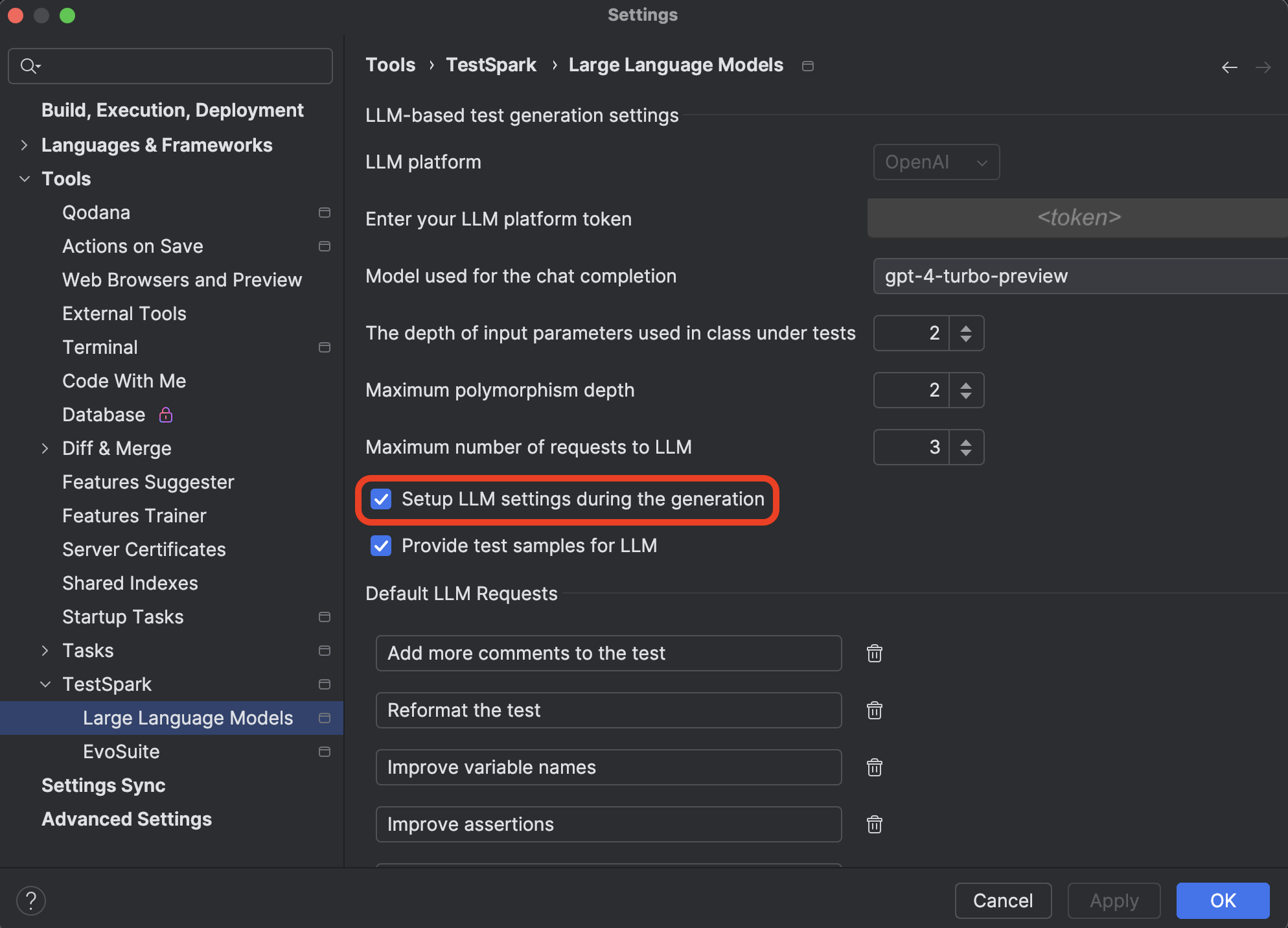Edit the 'Add more comments to the test' field
Image resolution: width=1288 pixels, height=928 pixels.
pos(608,653)
